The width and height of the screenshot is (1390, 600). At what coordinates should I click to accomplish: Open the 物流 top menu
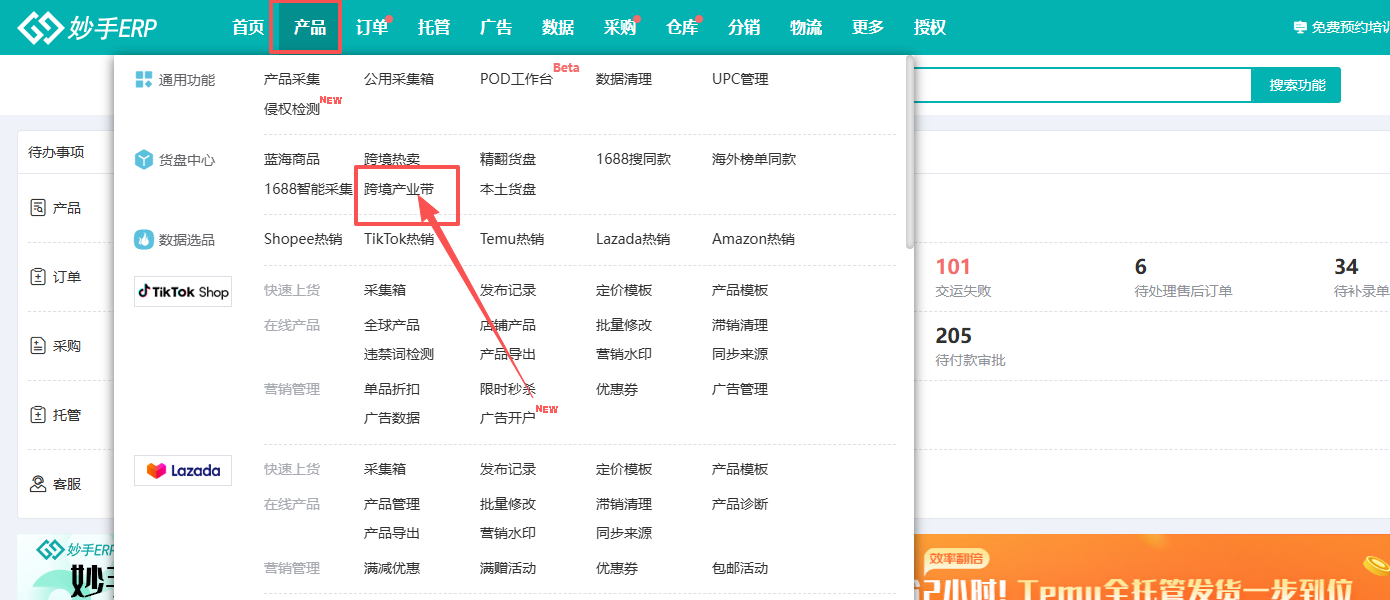coord(806,28)
